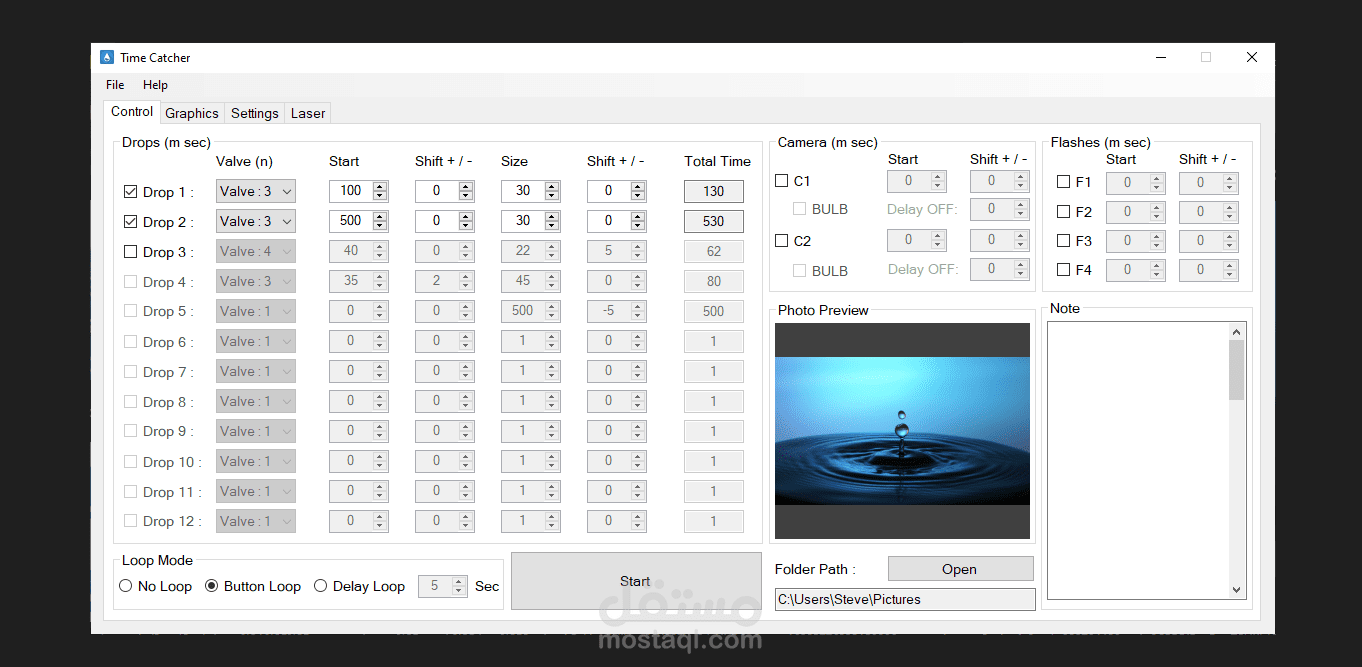Open the Drop 8 valve dropdown
1362x667 pixels.
[256, 401]
